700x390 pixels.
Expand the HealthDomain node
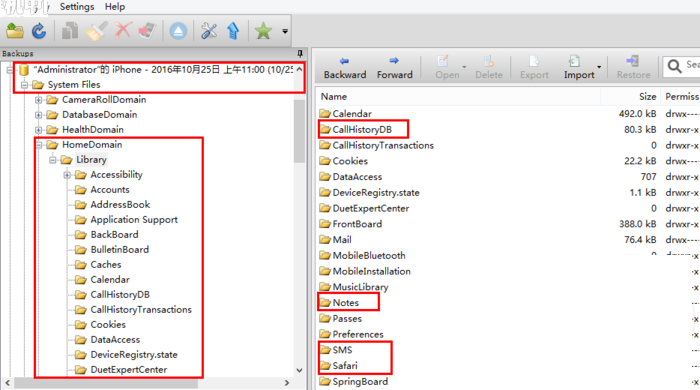pyautogui.click(x=38, y=130)
